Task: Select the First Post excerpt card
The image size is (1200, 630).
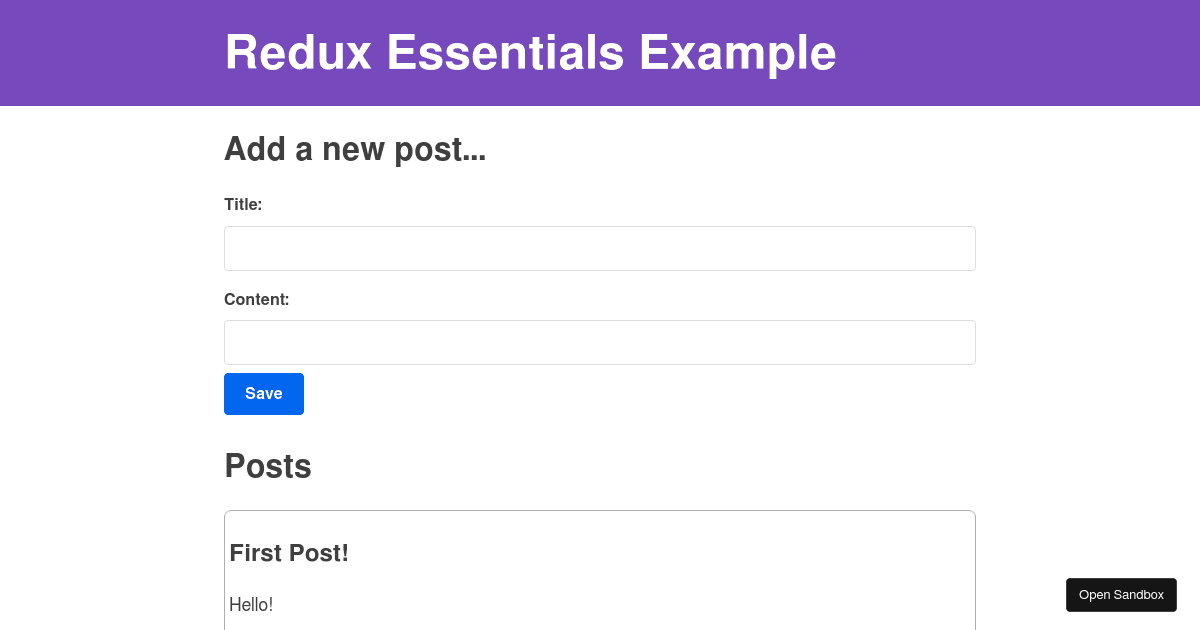Action: pos(600,570)
